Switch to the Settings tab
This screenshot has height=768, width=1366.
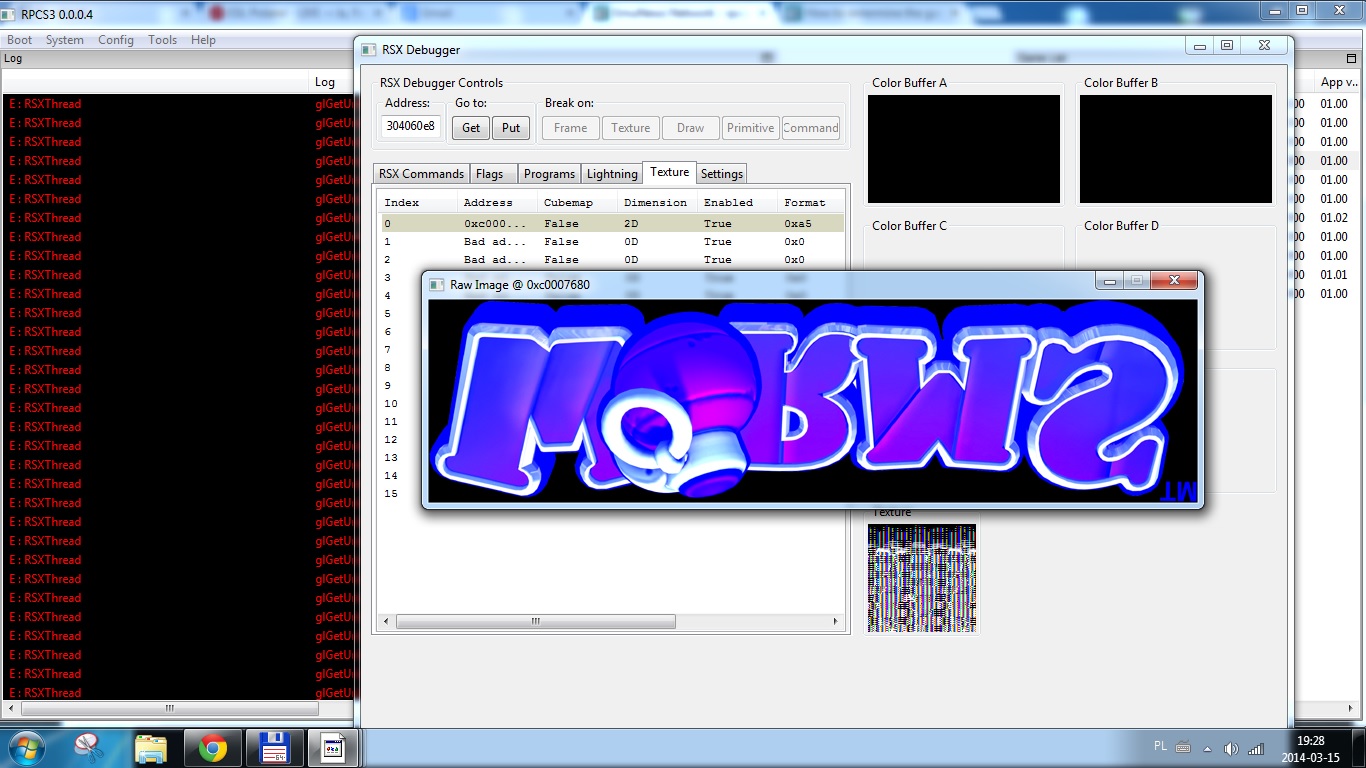click(722, 174)
